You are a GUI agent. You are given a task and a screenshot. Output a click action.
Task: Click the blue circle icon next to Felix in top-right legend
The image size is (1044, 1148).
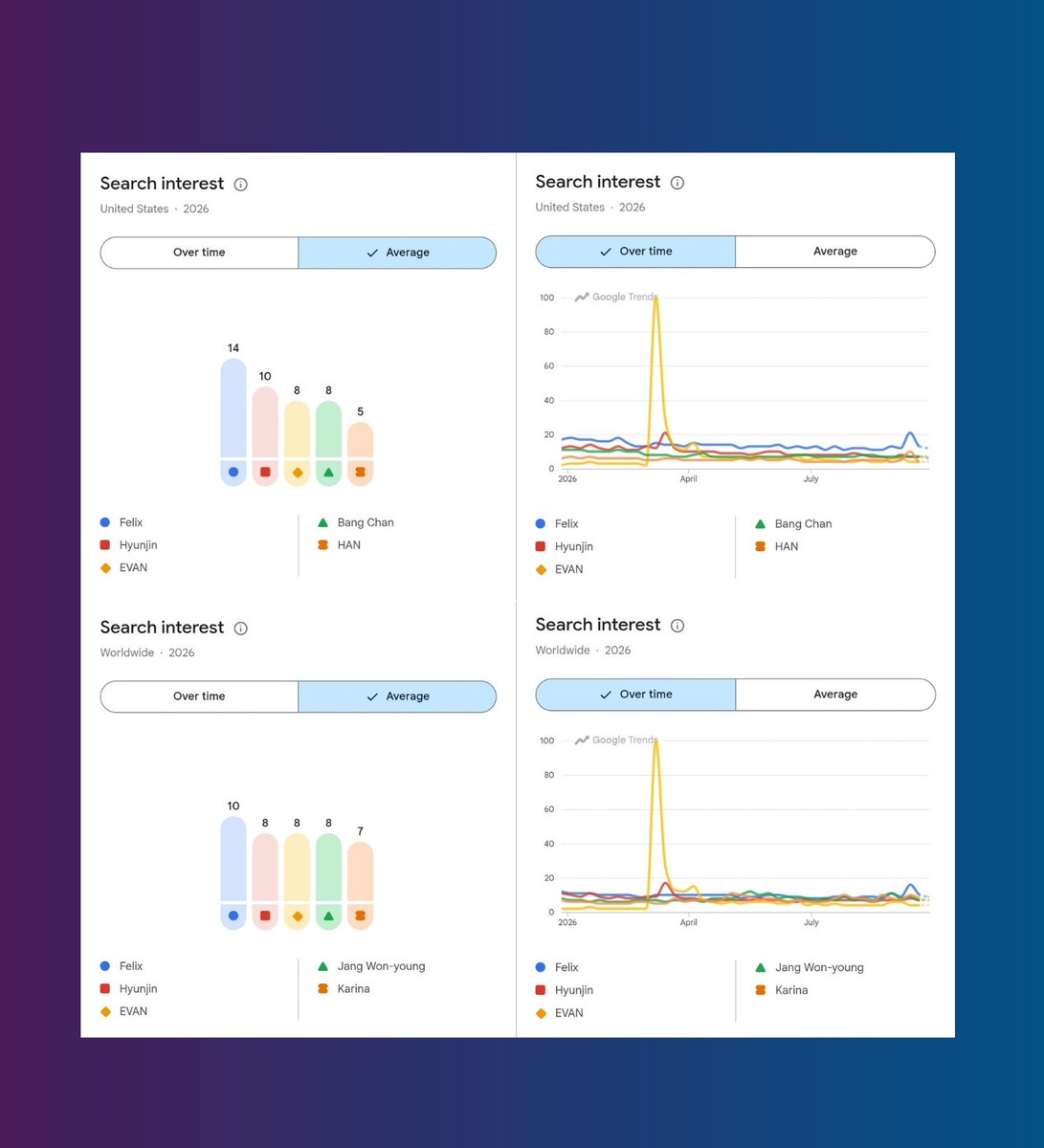pos(541,523)
